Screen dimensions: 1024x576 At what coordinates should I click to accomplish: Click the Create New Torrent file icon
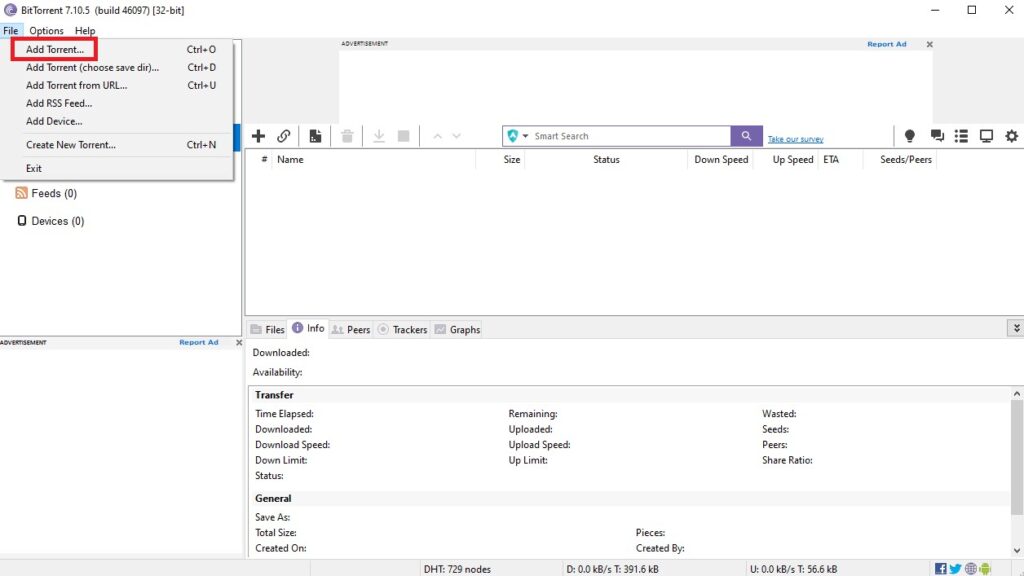(315, 136)
